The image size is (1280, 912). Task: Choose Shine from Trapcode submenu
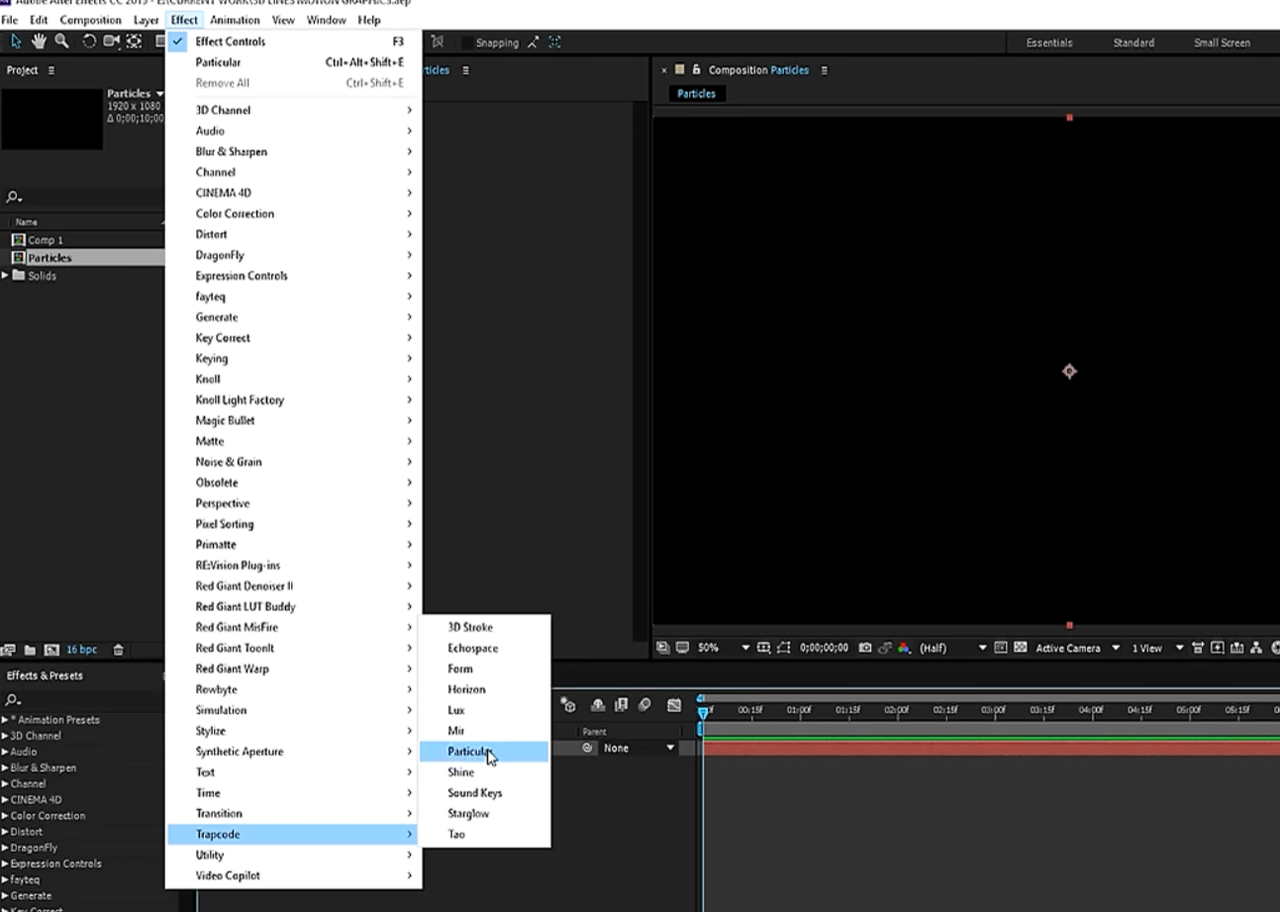pyautogui.click(x=484, y=772)
